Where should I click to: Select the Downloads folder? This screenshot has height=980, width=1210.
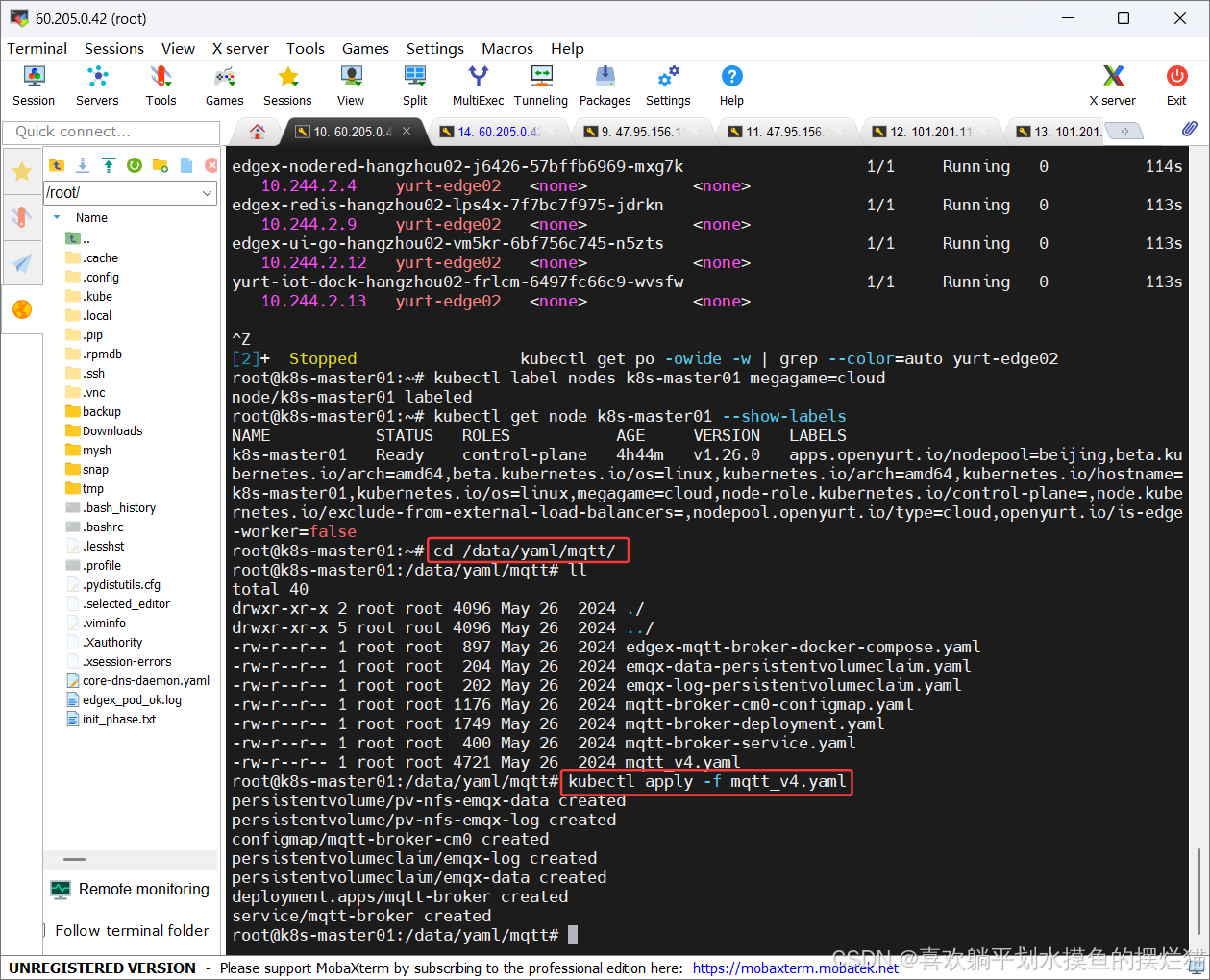tap(104, 430)
